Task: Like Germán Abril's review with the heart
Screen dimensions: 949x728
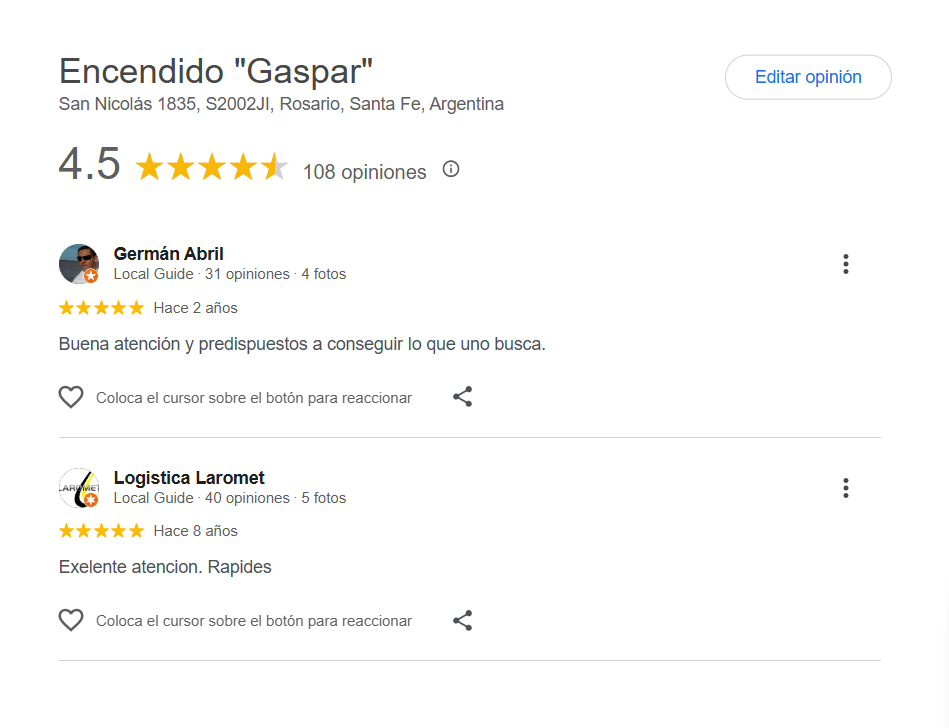Action: click(71, 397)
